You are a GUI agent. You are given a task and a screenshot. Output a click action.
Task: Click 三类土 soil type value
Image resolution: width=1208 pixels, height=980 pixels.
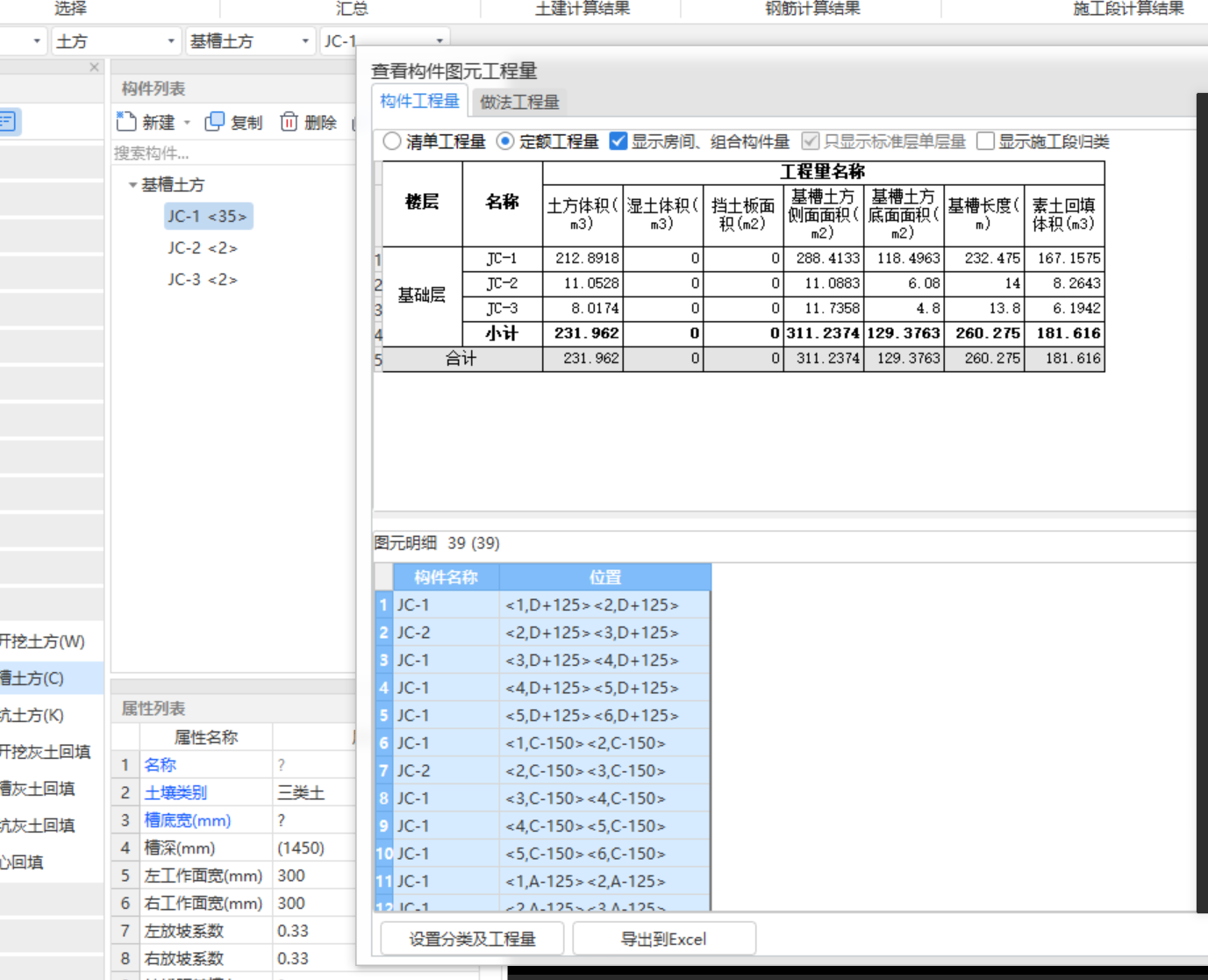pyautogui.click(x=301, y=793)
